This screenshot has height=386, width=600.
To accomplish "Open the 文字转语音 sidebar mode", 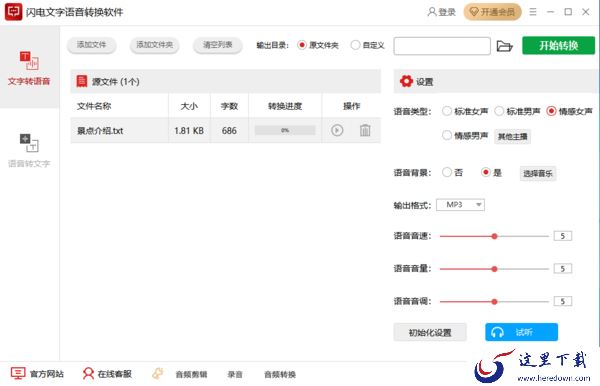I will tap(29, 68).
